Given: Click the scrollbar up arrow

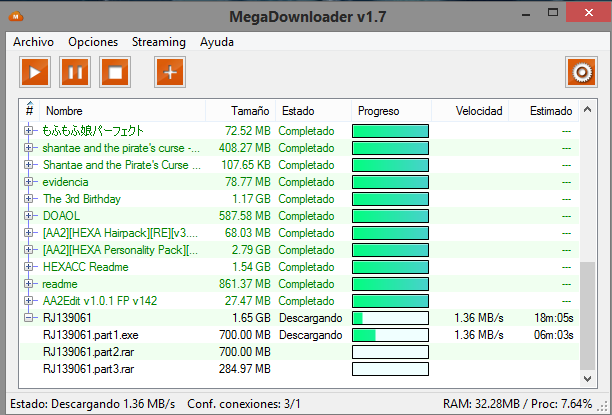Looking at the screenshot, I should tap(587, 110).
